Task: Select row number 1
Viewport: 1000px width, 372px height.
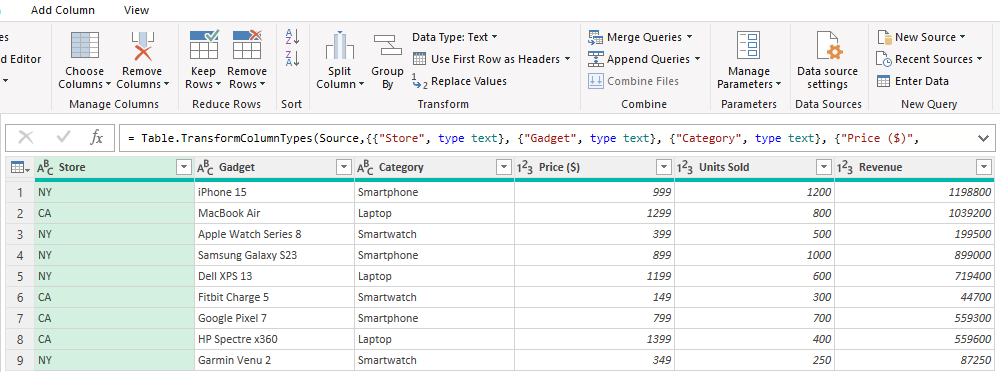Action: (x=19, y=191)
